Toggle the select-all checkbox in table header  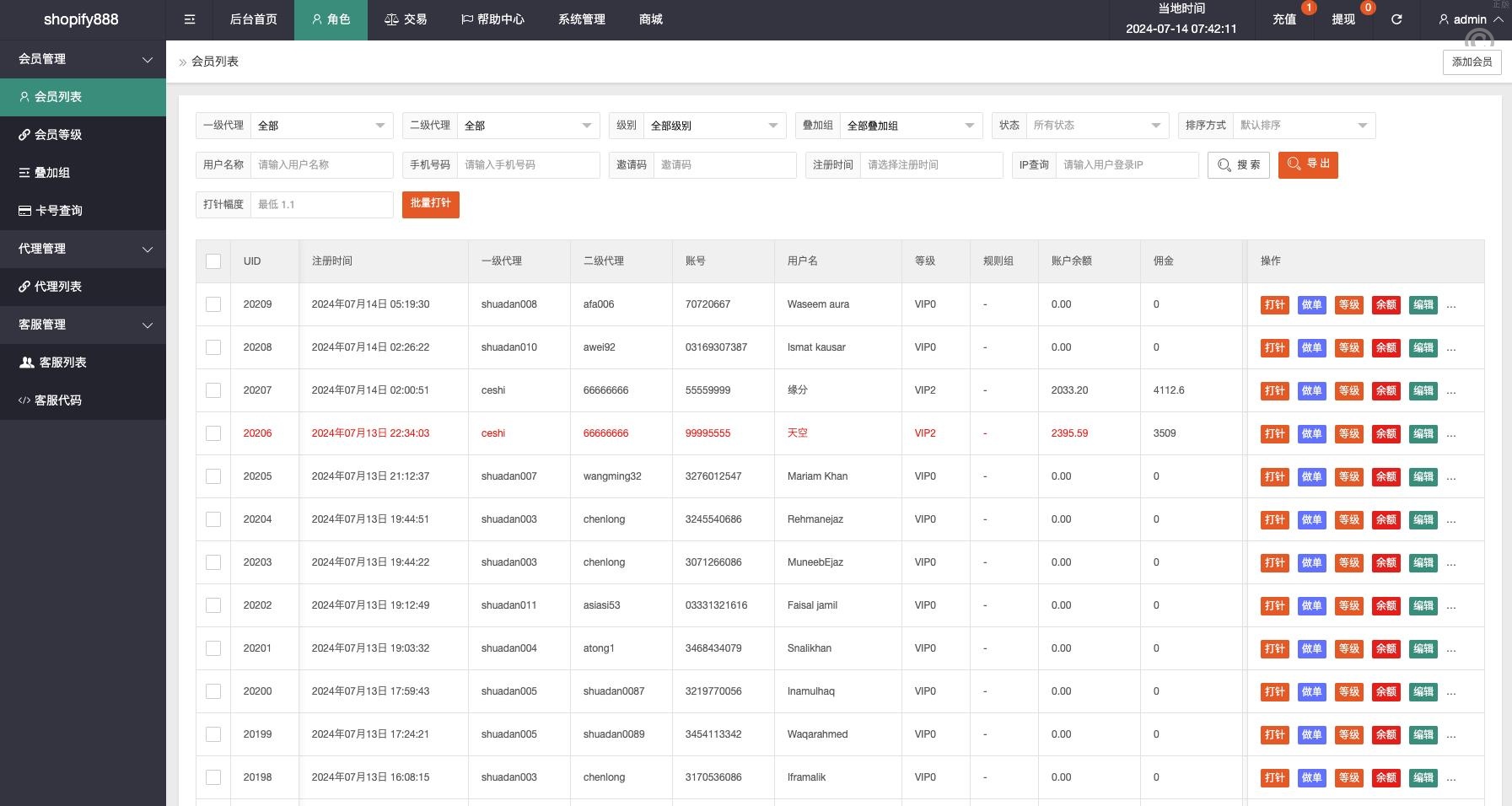pyautogui.click(x=213, y=261)
